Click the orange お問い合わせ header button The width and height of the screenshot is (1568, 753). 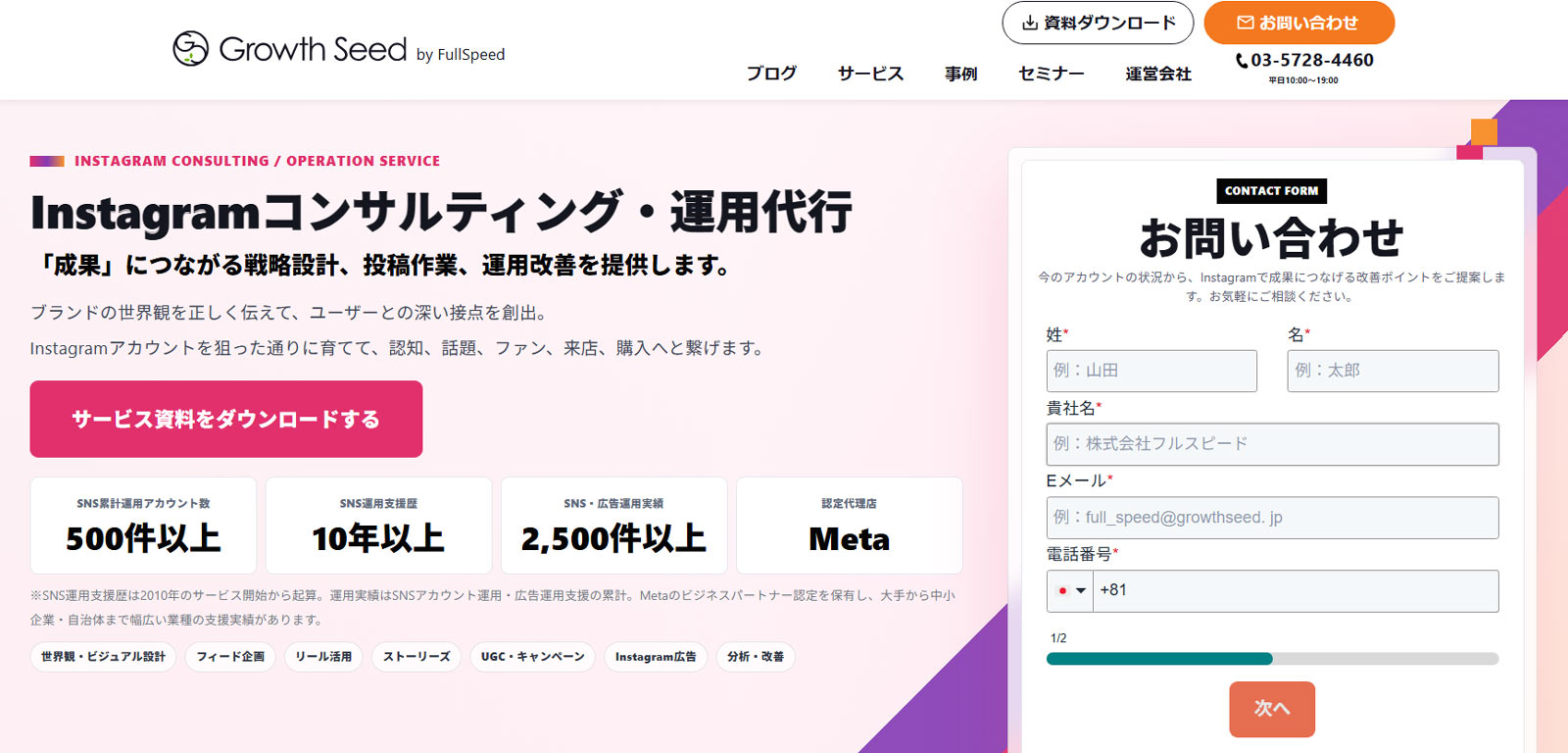1298,23
